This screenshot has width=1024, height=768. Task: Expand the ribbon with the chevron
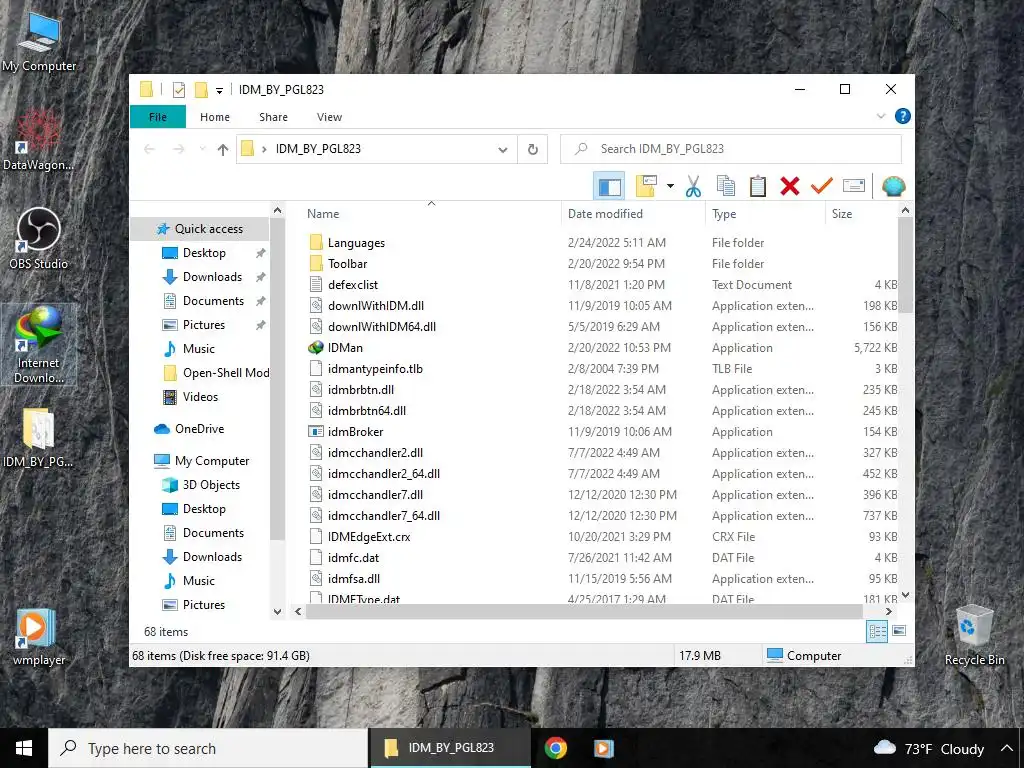tap(881, 116)
